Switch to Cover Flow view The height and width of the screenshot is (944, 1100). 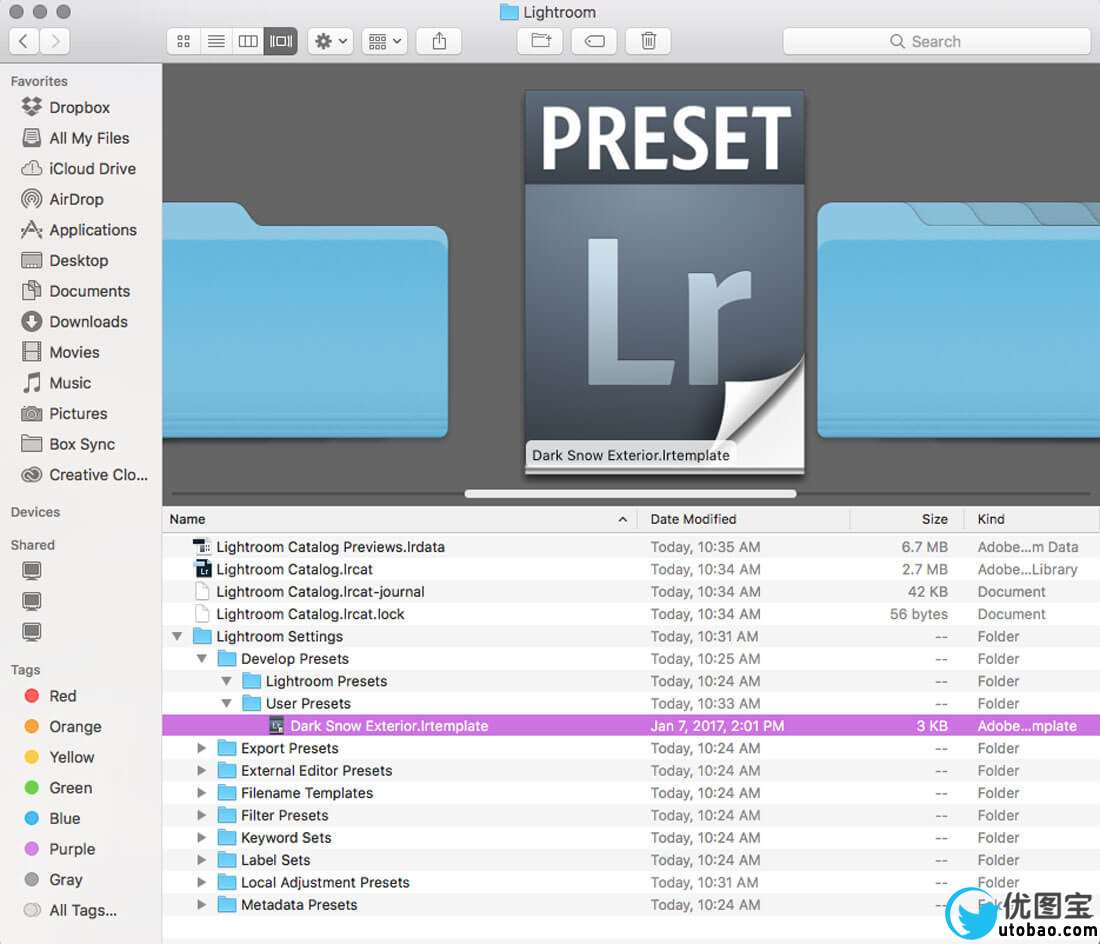click(281, 41)
